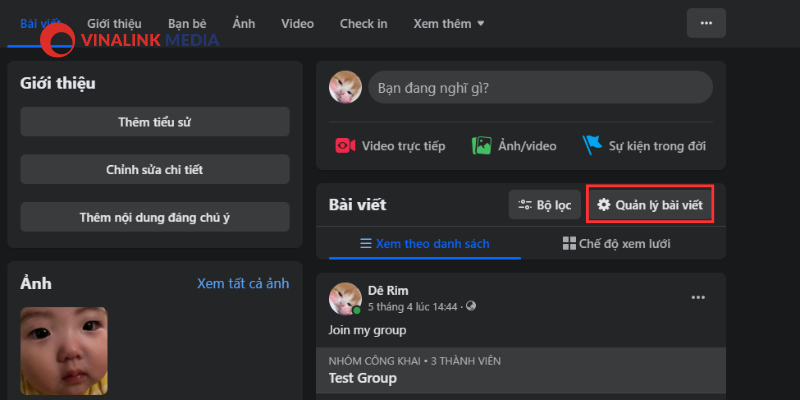800x400 pixels.
Task: Click the gear icon in Quản lý bài viết
Action: pos(604,205)
